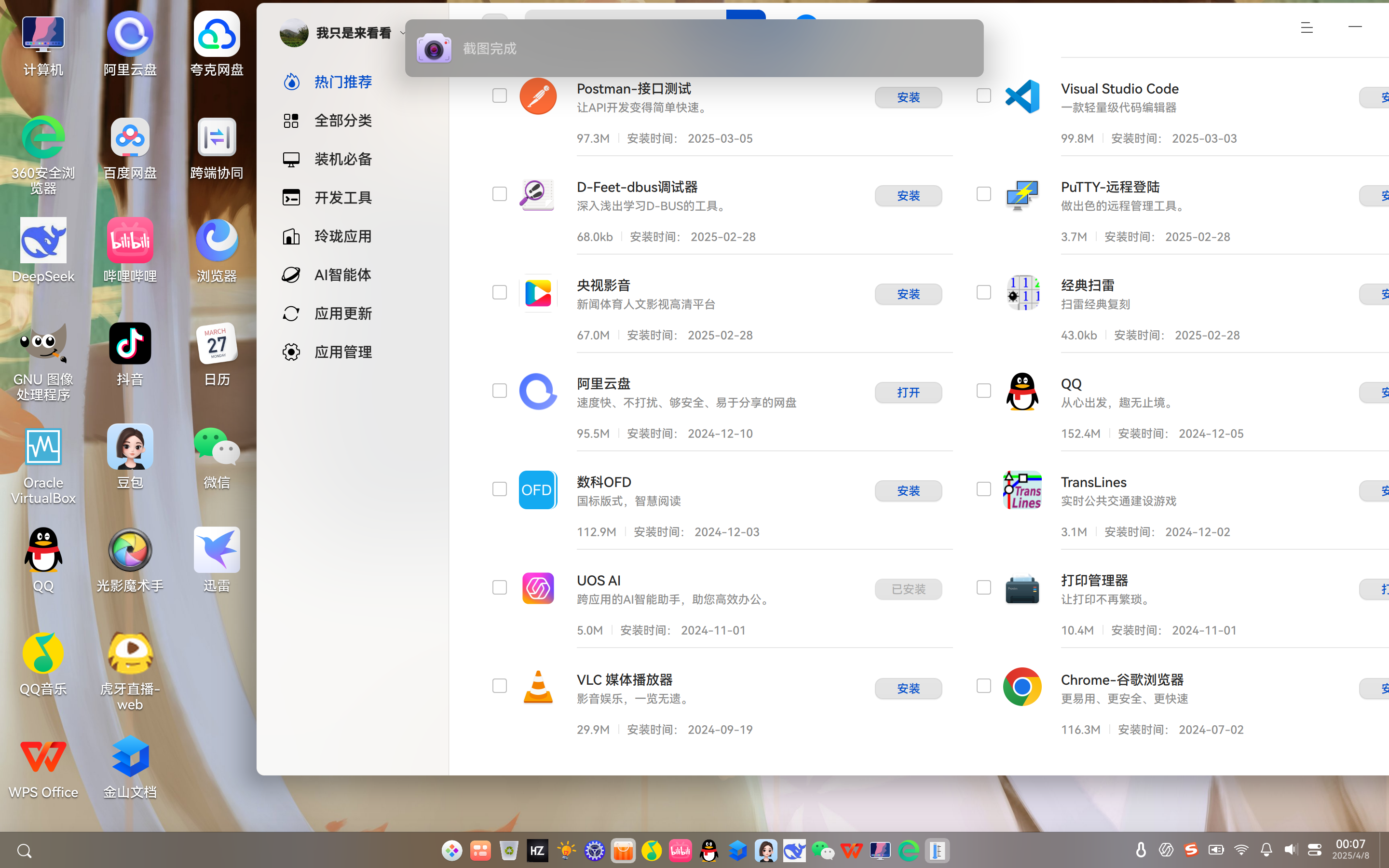Check the 阿里云盘 row checkbox
This screenshot has width=1389, height=868.
(499, 391)
